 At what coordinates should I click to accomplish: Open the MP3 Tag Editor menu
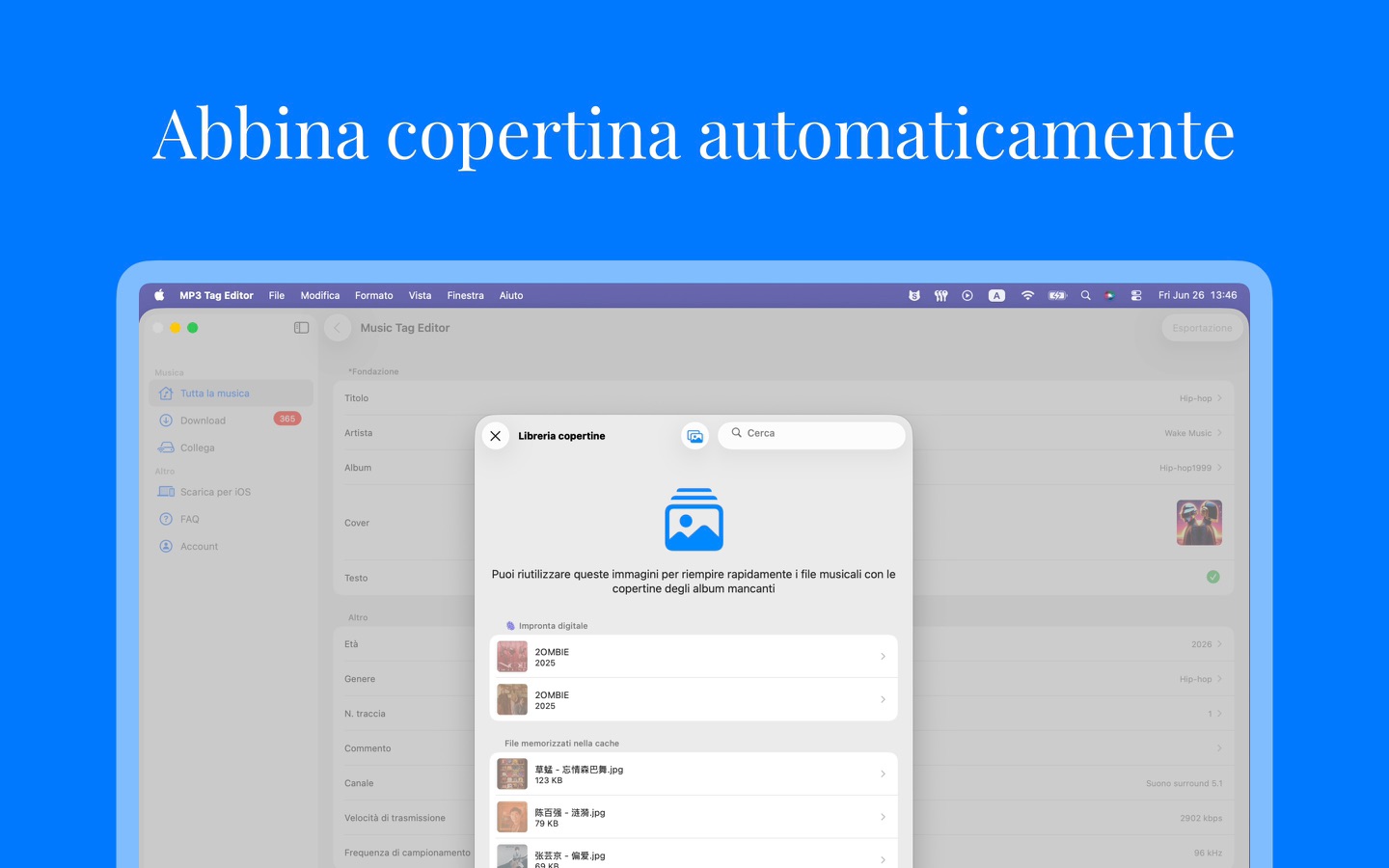point(216,295)
